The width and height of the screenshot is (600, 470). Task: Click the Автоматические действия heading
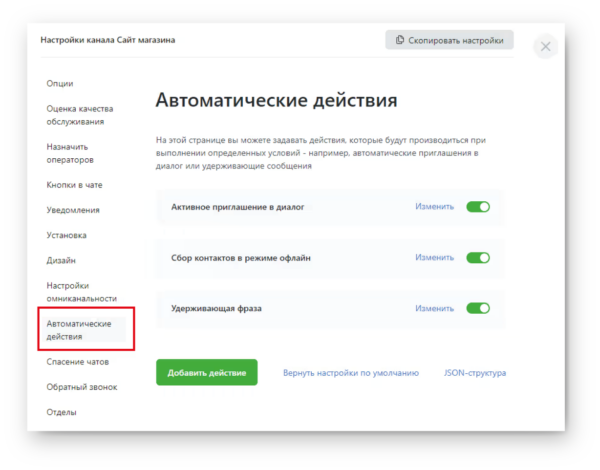point(276,100)
